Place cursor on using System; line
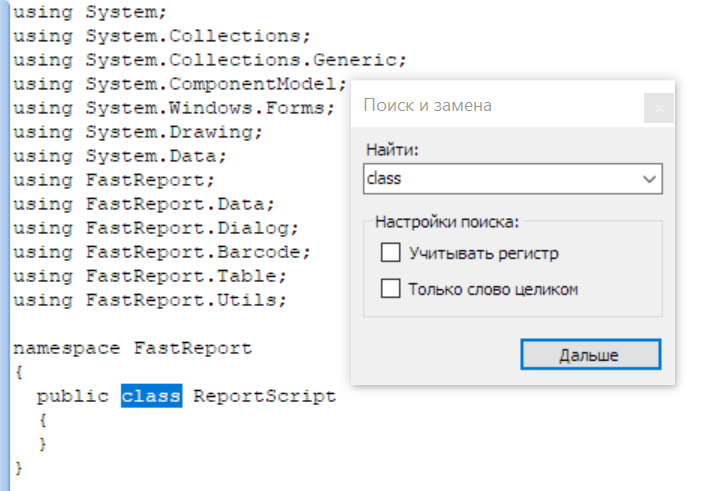 [90, 12]
